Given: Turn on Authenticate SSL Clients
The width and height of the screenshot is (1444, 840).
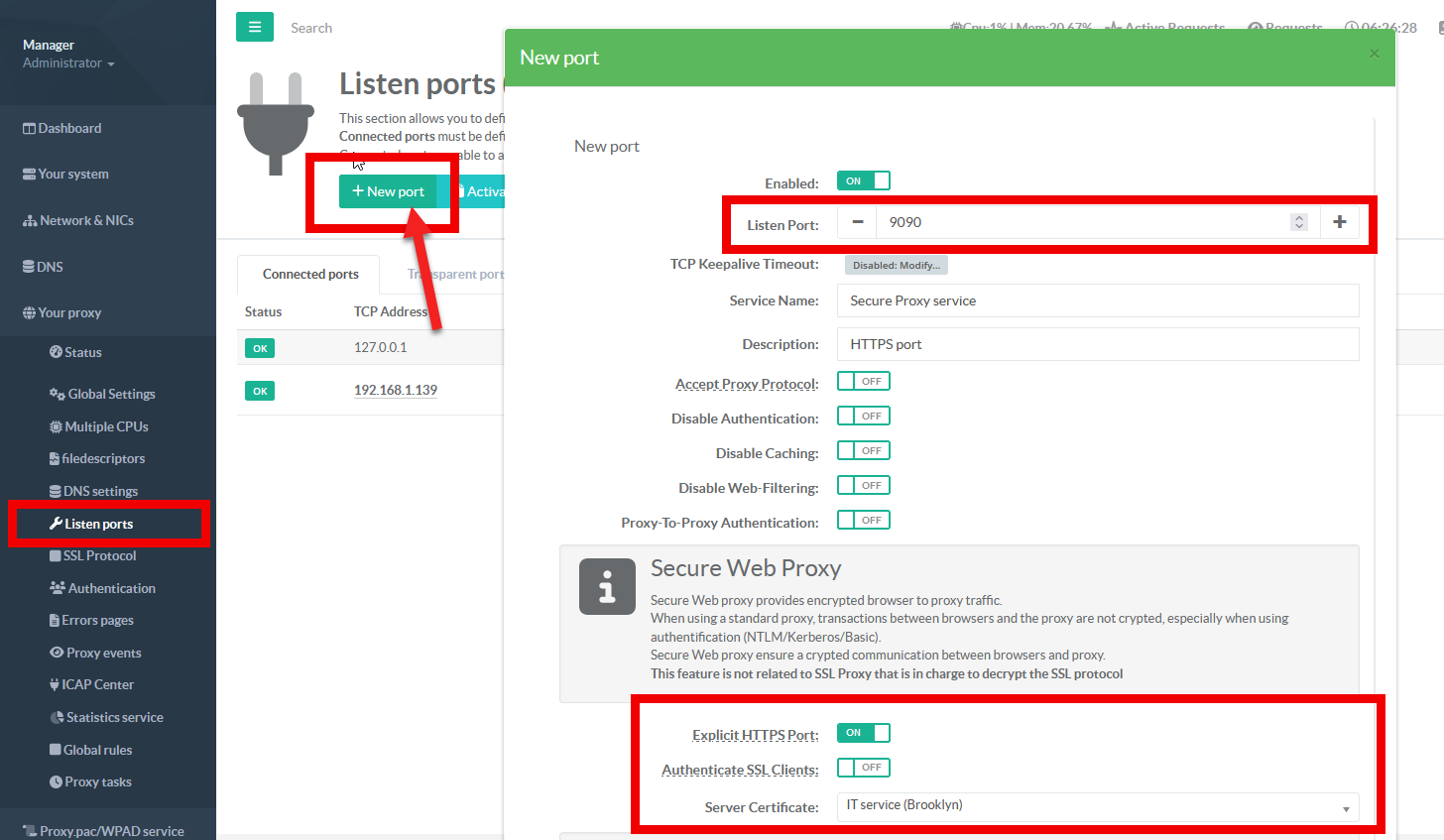Looking at the screenshot, I should click(x=863, y=768).
